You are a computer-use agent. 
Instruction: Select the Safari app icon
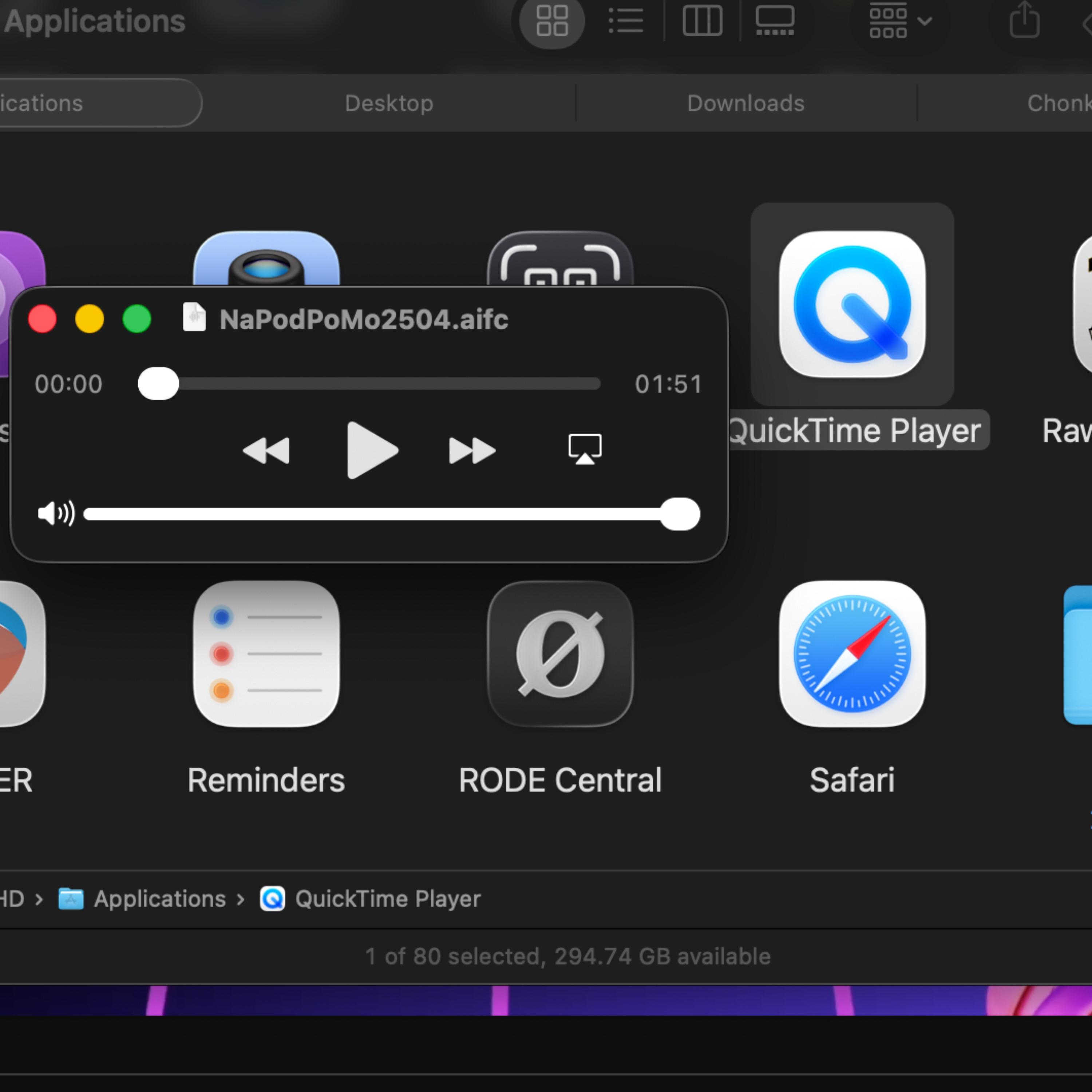click(x=852, y=654)
